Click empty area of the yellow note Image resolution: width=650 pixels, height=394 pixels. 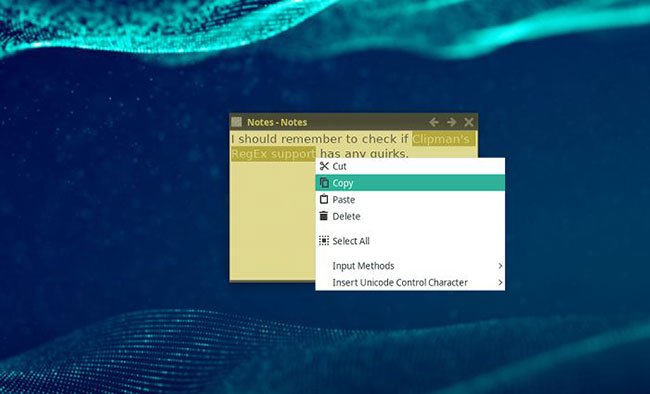point(272,220)
